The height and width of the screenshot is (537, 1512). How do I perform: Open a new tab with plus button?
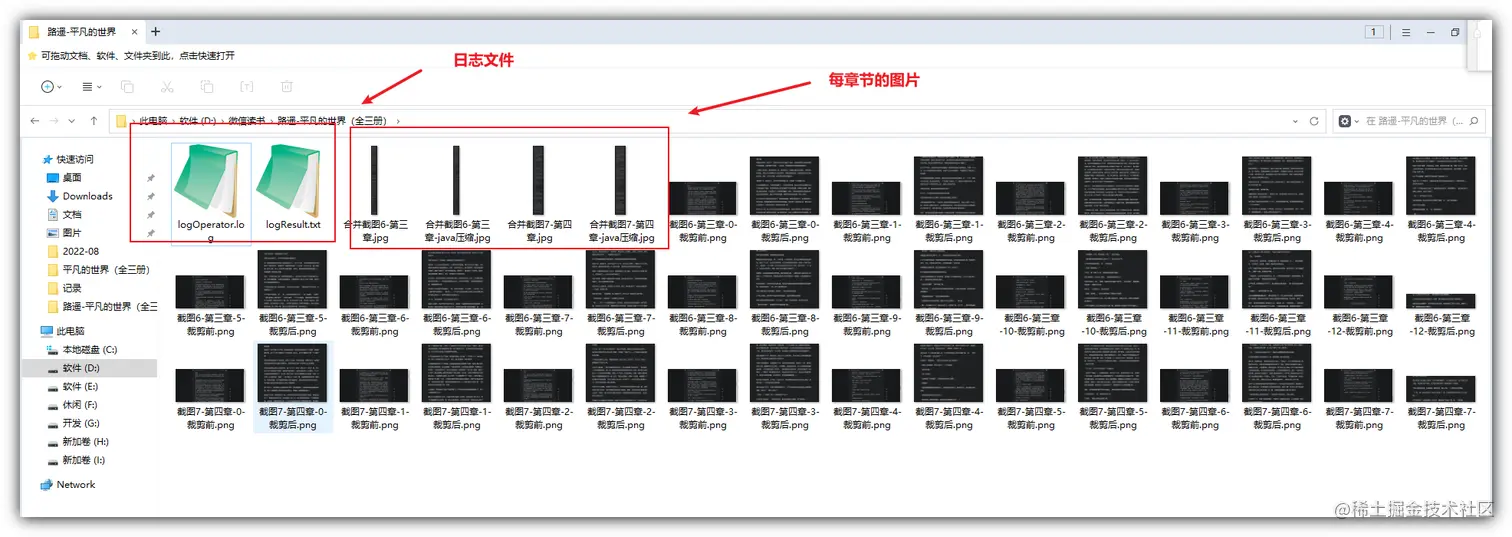point(155,32)
